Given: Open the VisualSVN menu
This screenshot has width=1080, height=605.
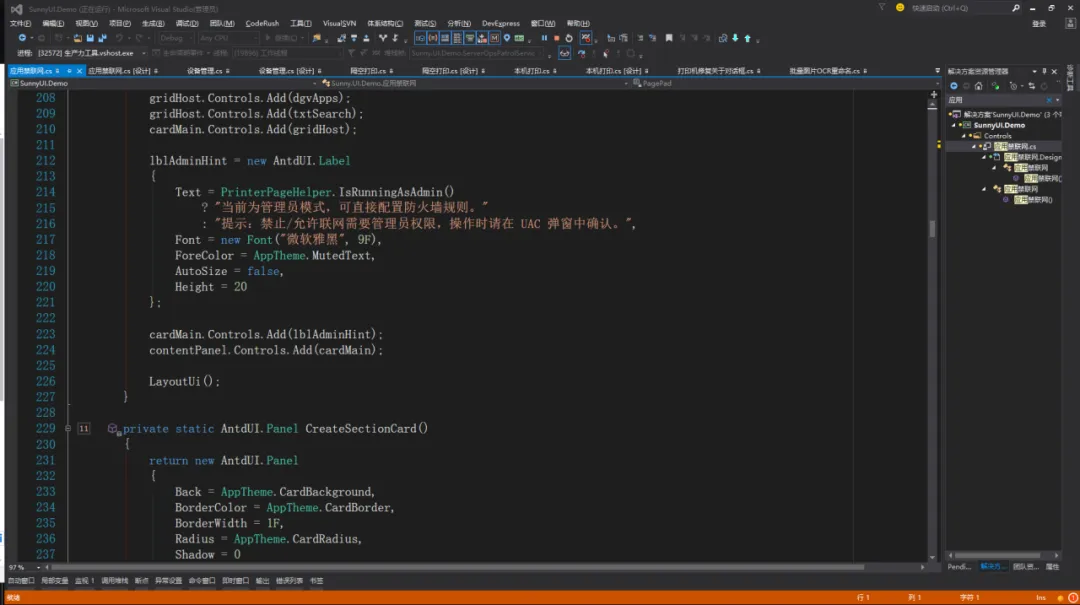Looking at the screenshot, I should (339, 23).
